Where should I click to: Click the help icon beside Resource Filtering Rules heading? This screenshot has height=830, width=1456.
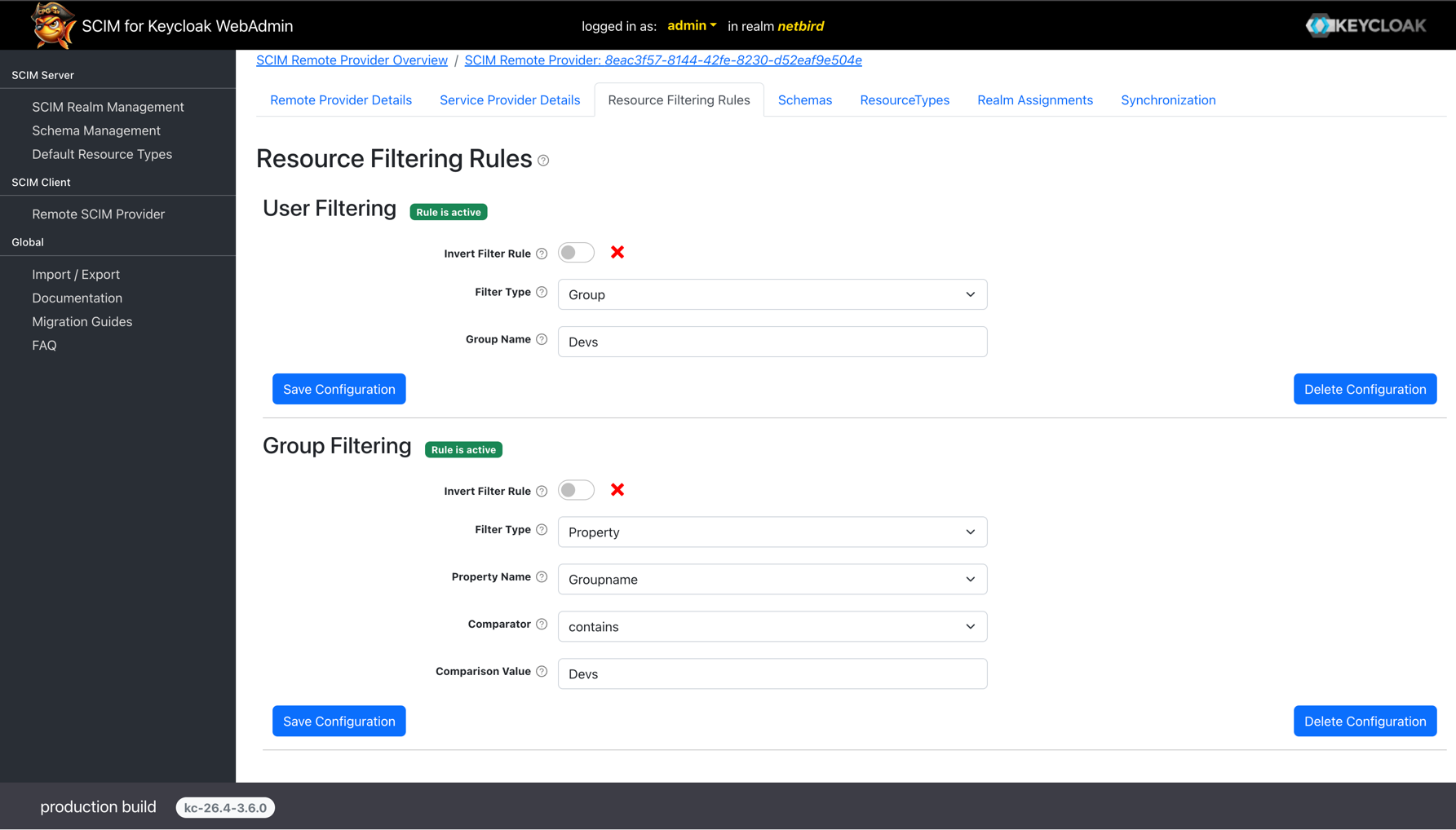543,161
